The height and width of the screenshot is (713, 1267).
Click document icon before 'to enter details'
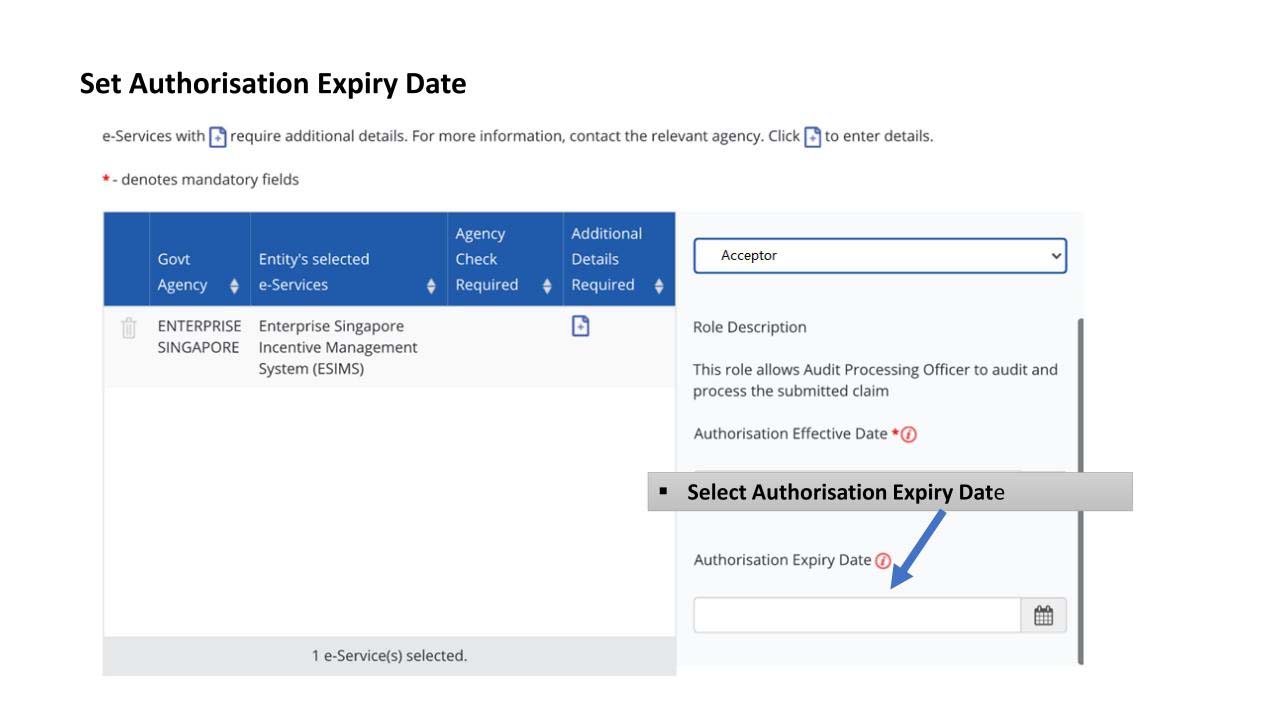coord(812,137)
